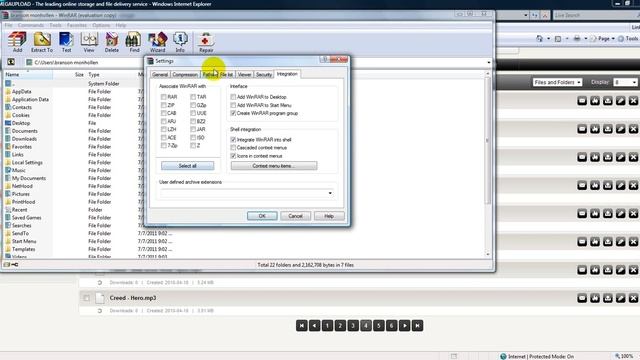Image resolution: width=640 pixels, height=360 pixels.
Task: Click the IE refresh icon by address bar
Action: point(534,15)
